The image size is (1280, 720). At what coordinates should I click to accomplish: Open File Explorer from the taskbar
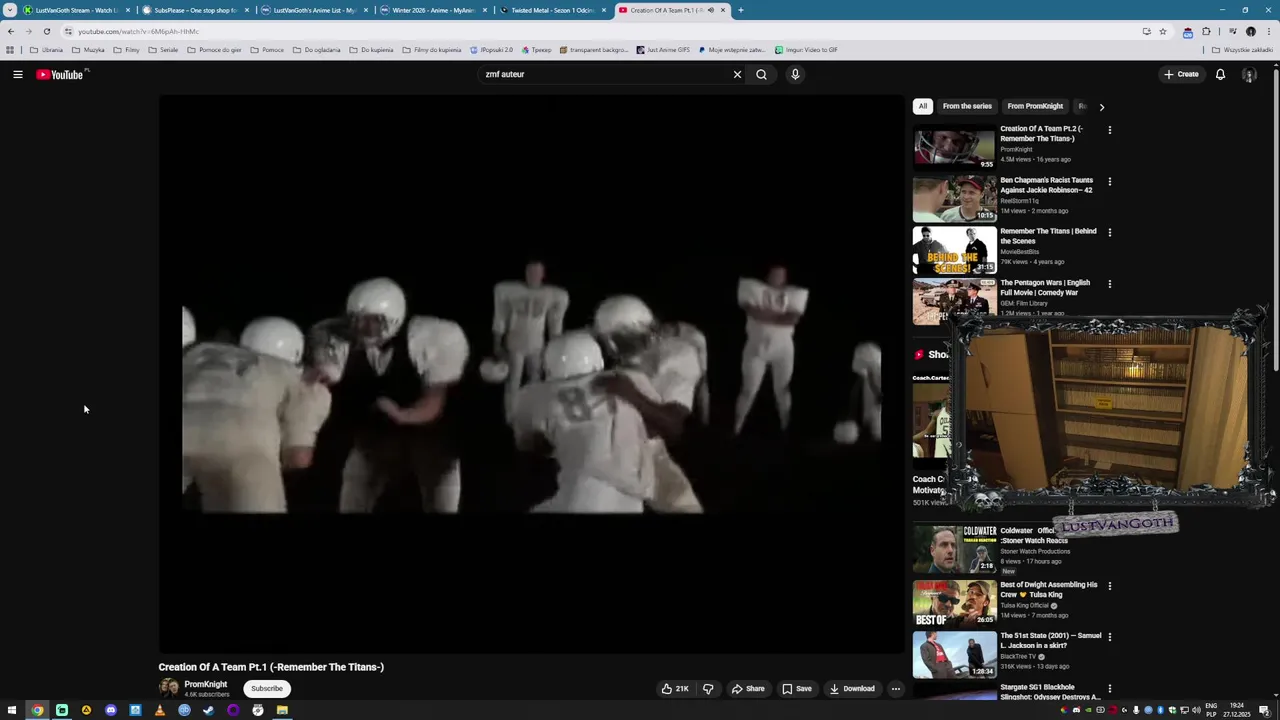pos(282,710)
